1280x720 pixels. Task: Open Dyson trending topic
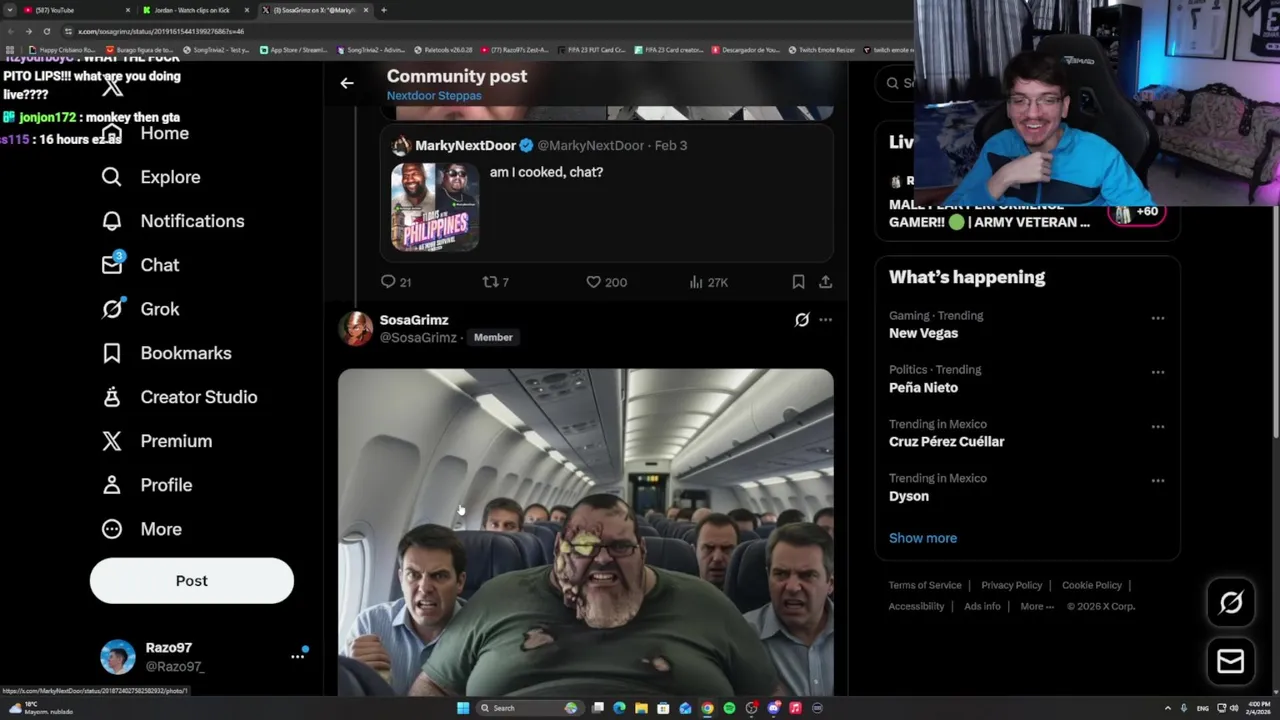pos(909,496)
